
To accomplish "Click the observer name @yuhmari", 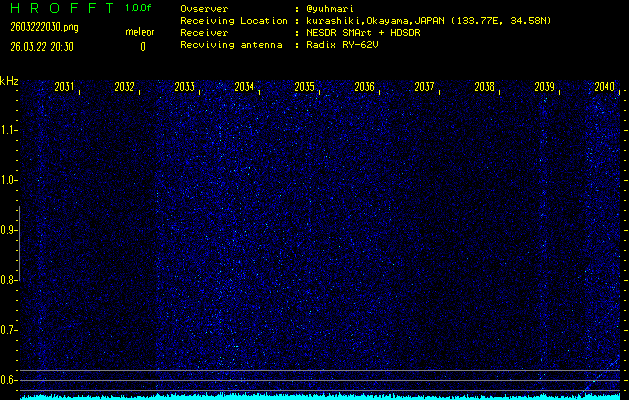I will click(330, 9).
